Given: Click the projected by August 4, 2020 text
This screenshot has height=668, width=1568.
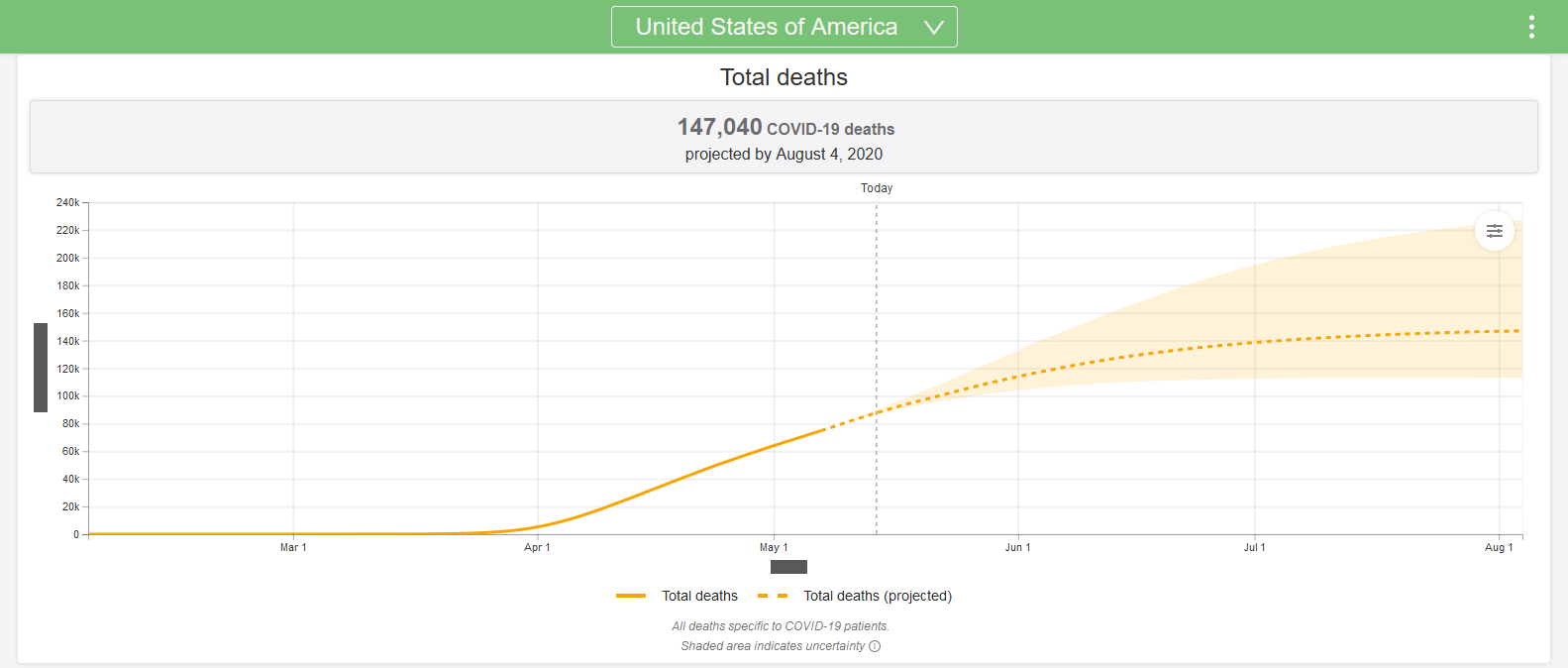Looking at the screenshot, I should point(784,155).
